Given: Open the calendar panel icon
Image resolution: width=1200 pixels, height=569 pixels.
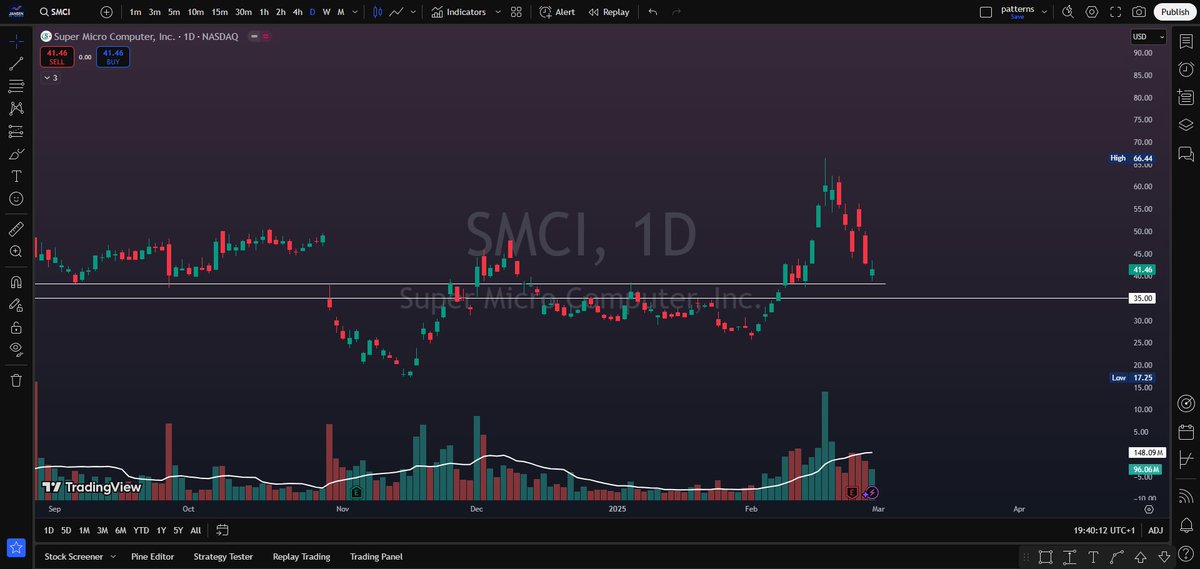Looking at the screenshot, I should [x=1186, y=432].
